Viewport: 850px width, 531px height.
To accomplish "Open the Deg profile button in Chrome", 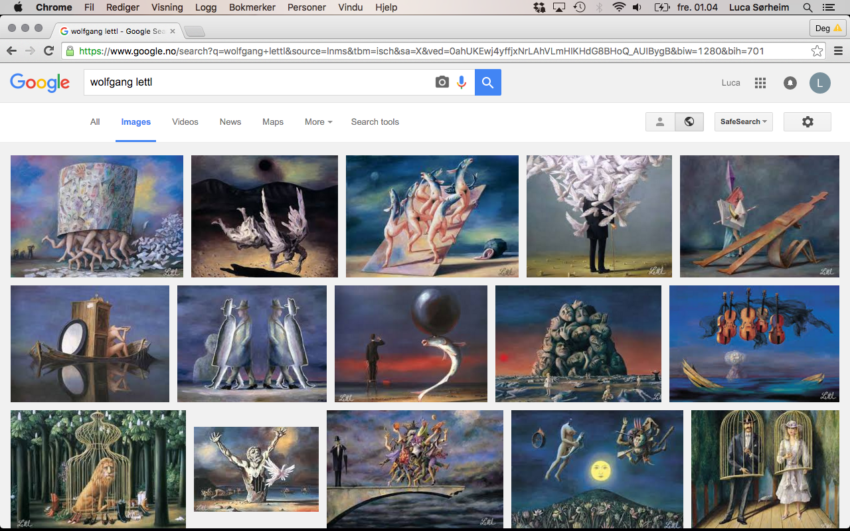I will (828, 28).
